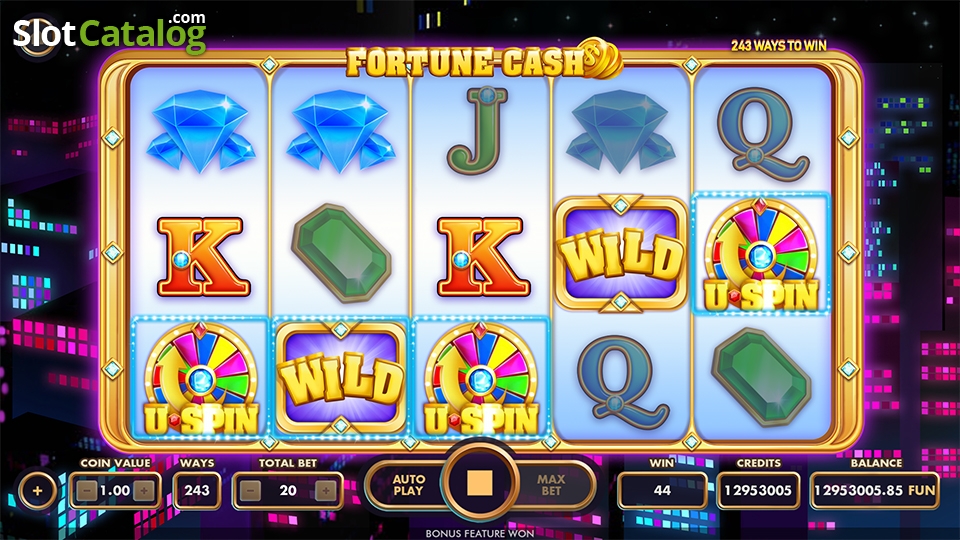Click the Fortune Cash title logo
This screenshot has width=960, height=540.
[x=484, y=61]
